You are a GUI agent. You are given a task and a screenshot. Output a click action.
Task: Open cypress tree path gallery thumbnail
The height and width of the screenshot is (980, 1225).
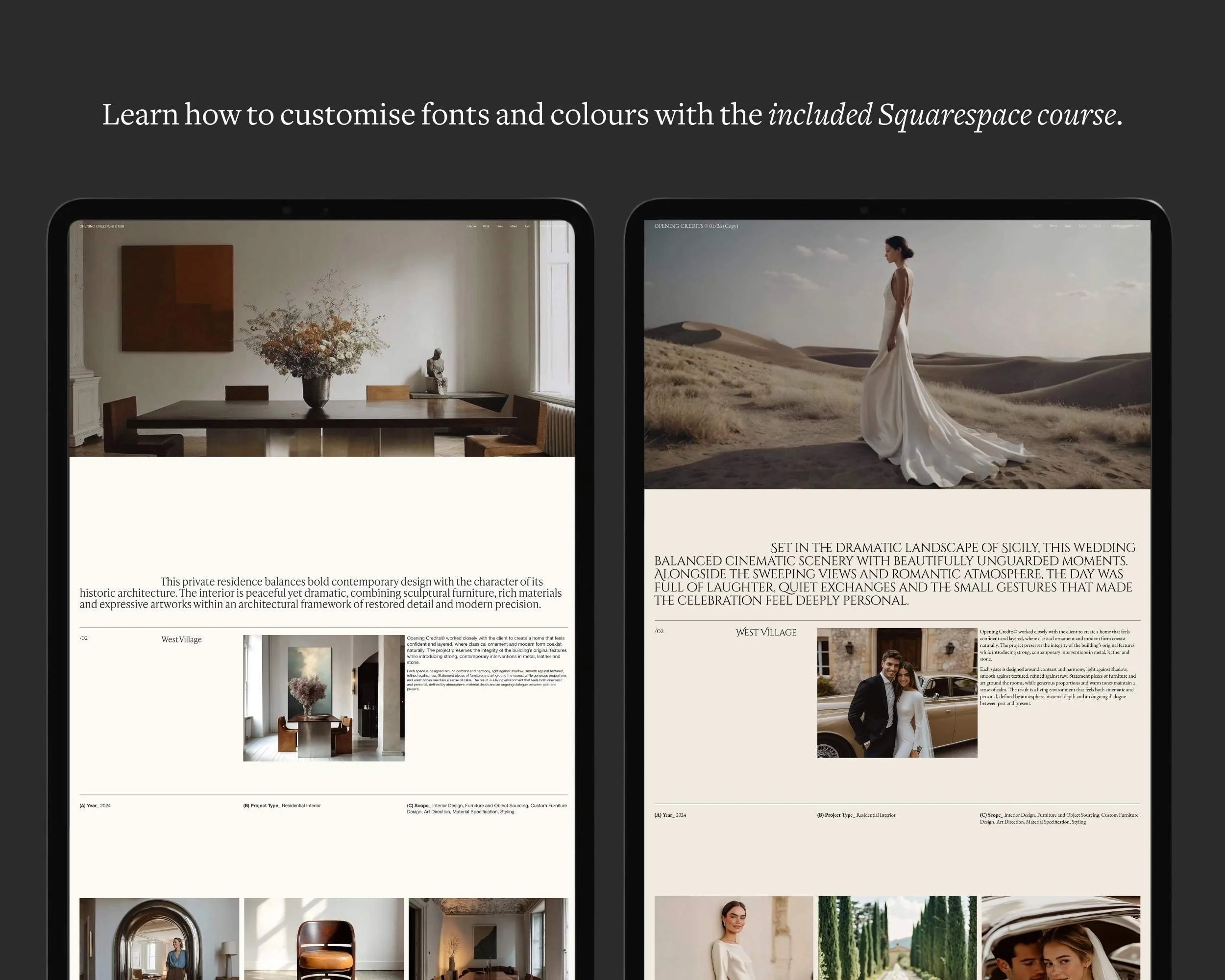897,937
